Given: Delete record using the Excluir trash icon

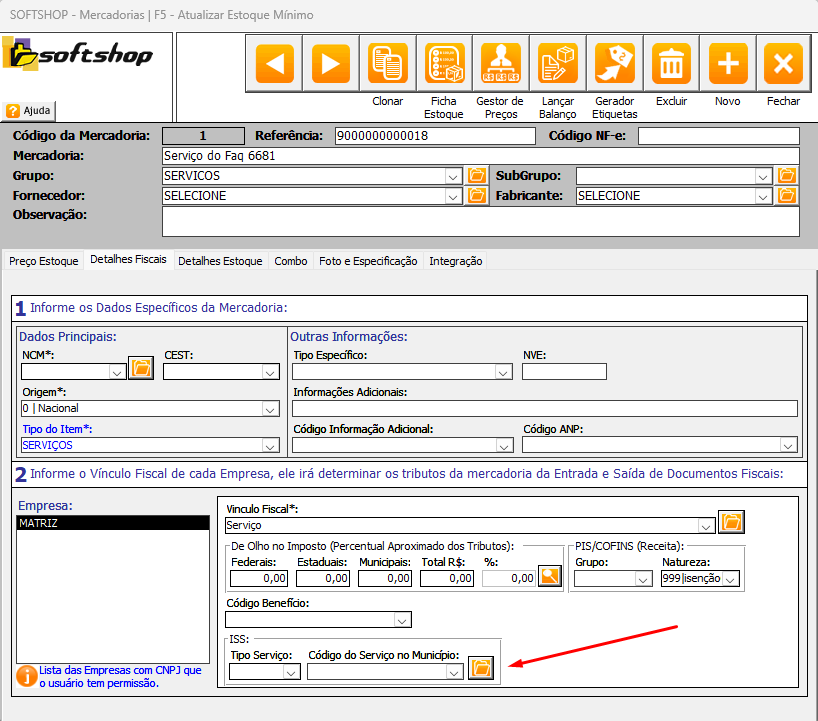Looking at the screenshot, I should pos(671,62).
